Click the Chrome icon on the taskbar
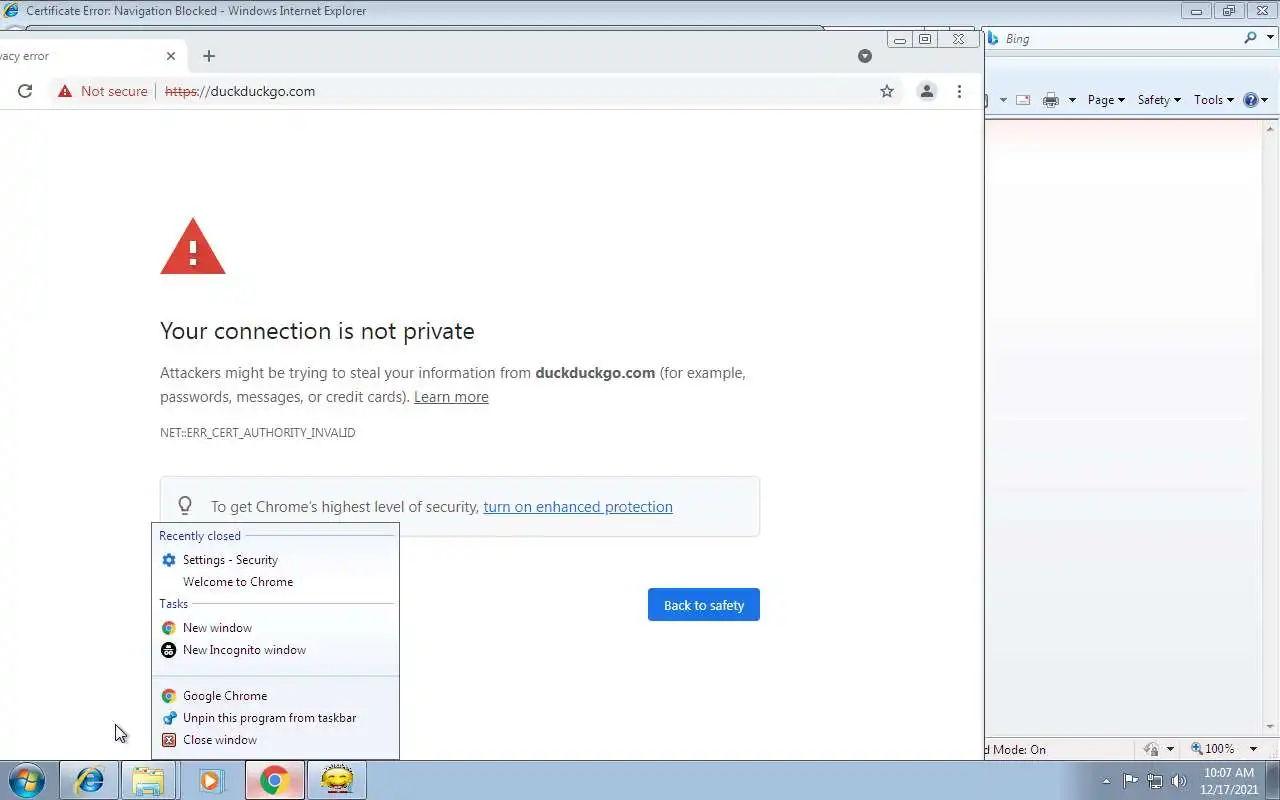Viewport: 1280px width, 800px height. tap(275, 780)
